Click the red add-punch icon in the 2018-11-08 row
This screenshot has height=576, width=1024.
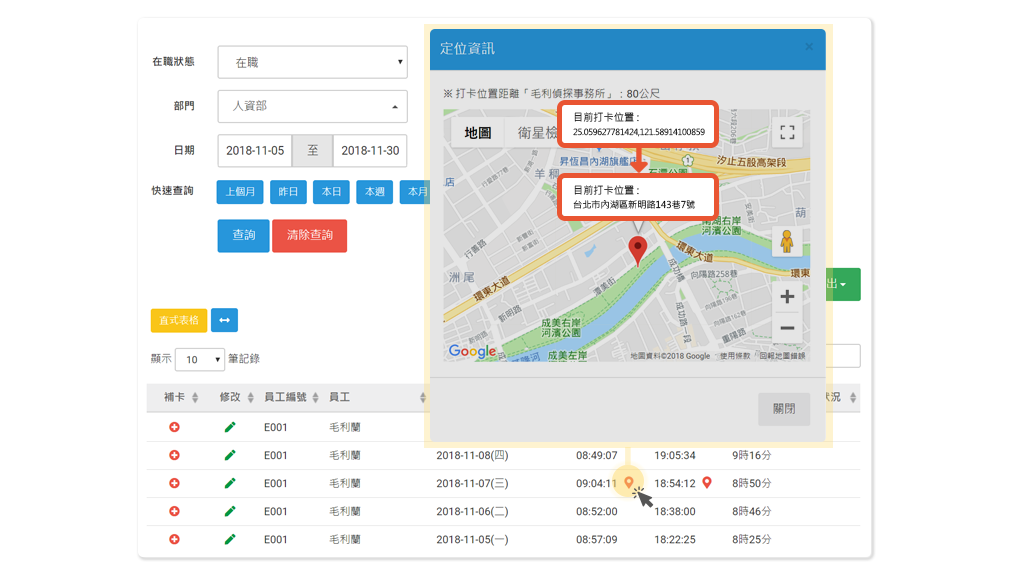[x=174, y=455]
